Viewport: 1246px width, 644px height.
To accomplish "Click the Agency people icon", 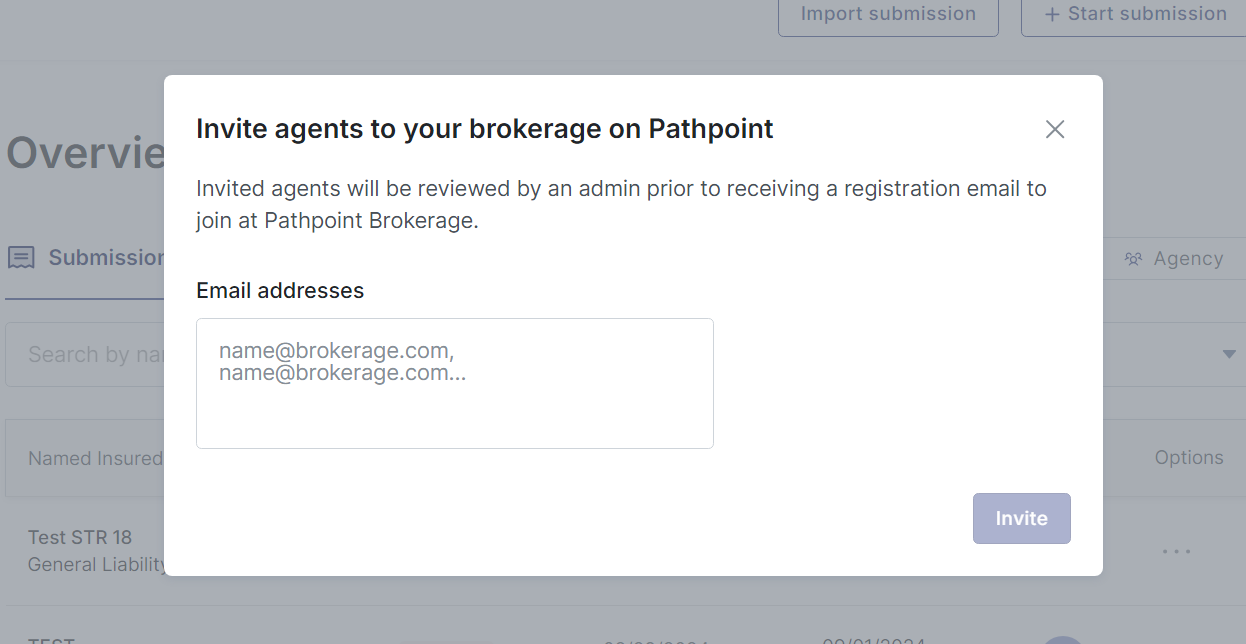I will click(x=1133, y=259).
